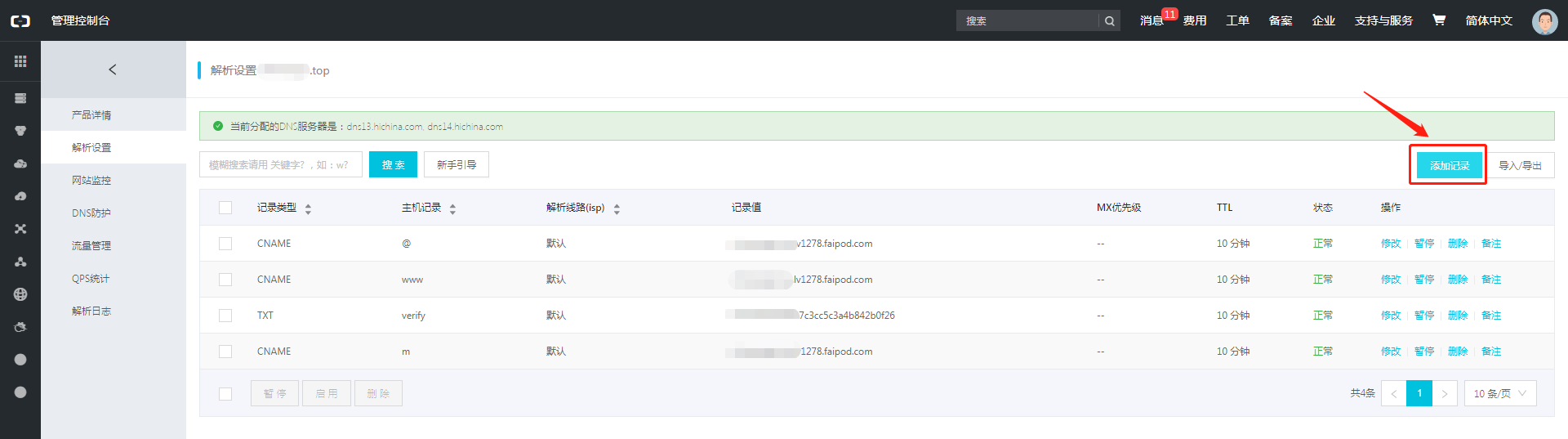This screenshot has height=439, width=1568.
Task: Open the user avatar profile
Action: pos(1544,21)
